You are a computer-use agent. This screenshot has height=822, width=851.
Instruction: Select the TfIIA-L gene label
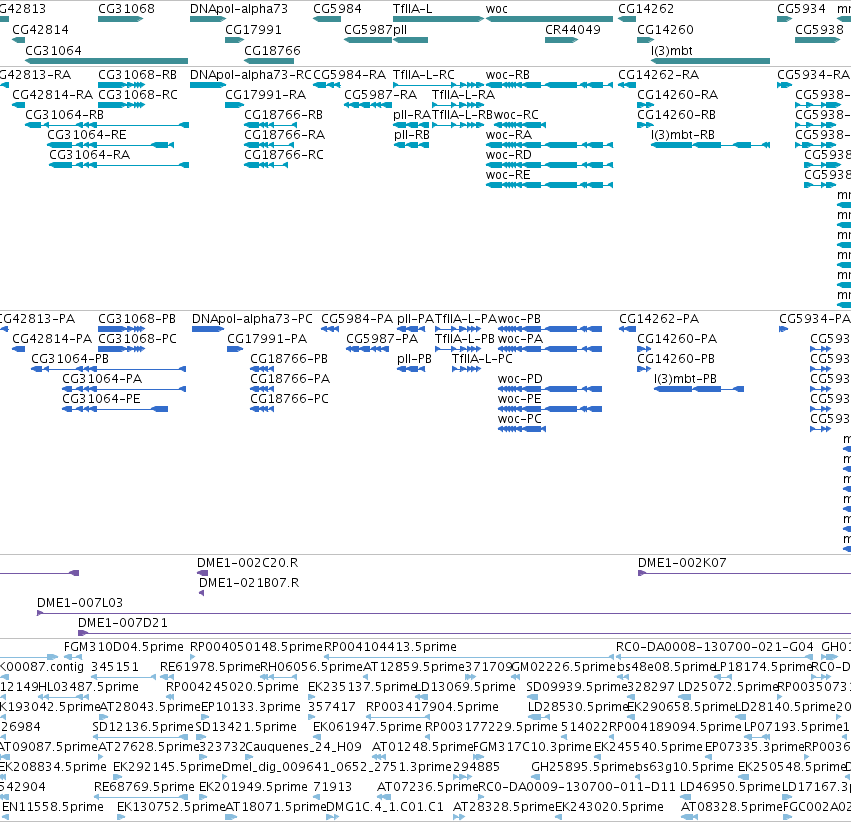click(x=412, y=9)
